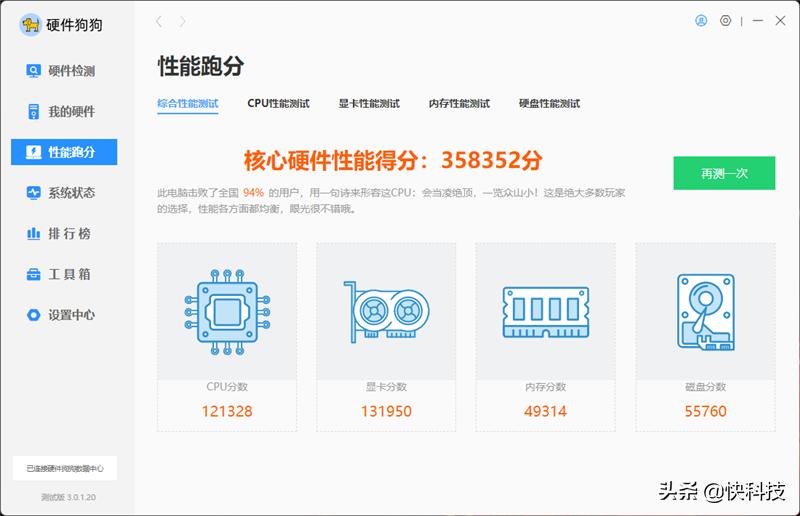Screen dimensions: 800x516
Task: Switch to the CPU性能测试 tab
Action: click(279, 104)
